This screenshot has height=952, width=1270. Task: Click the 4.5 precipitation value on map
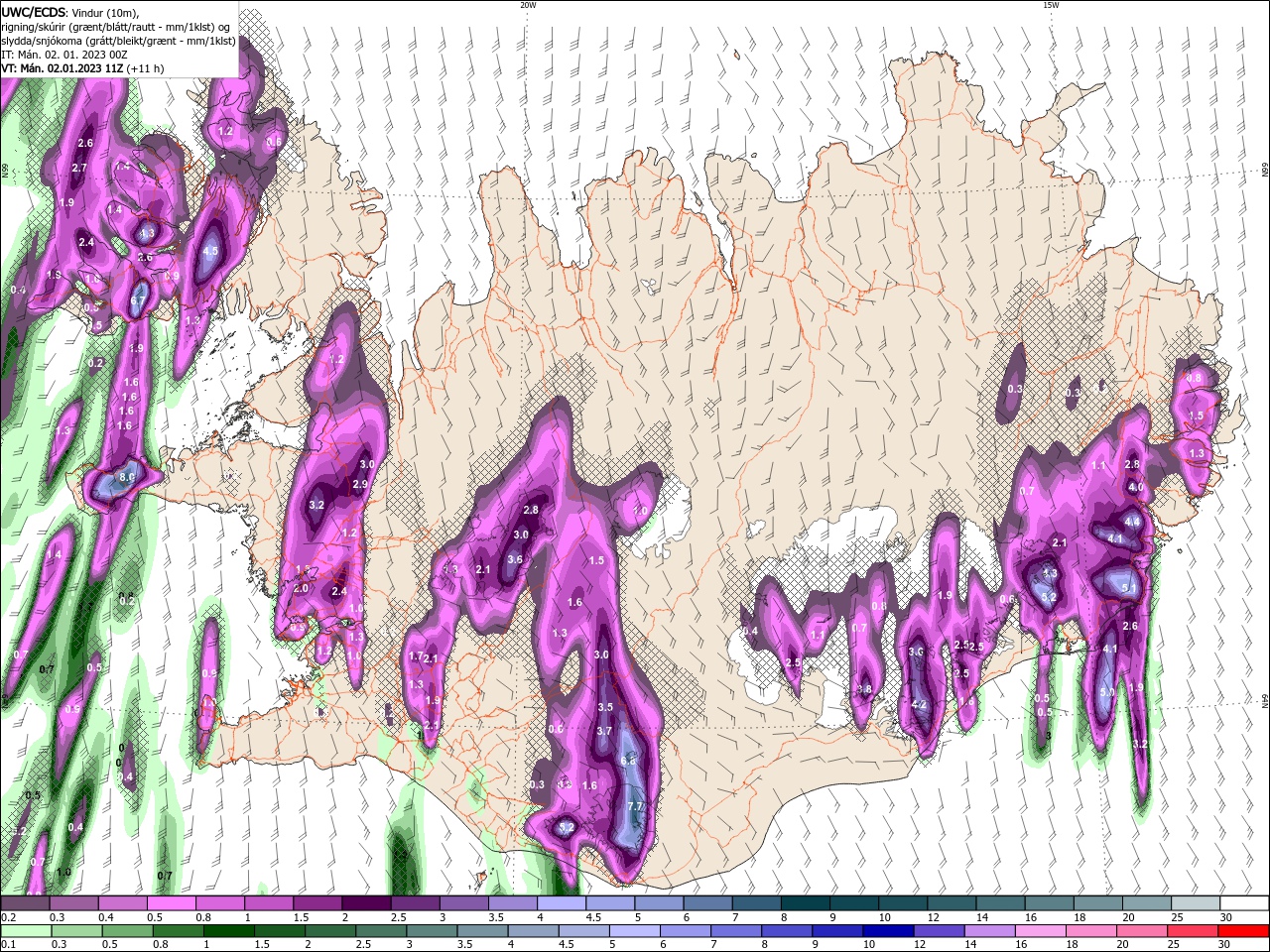[210, 252]
